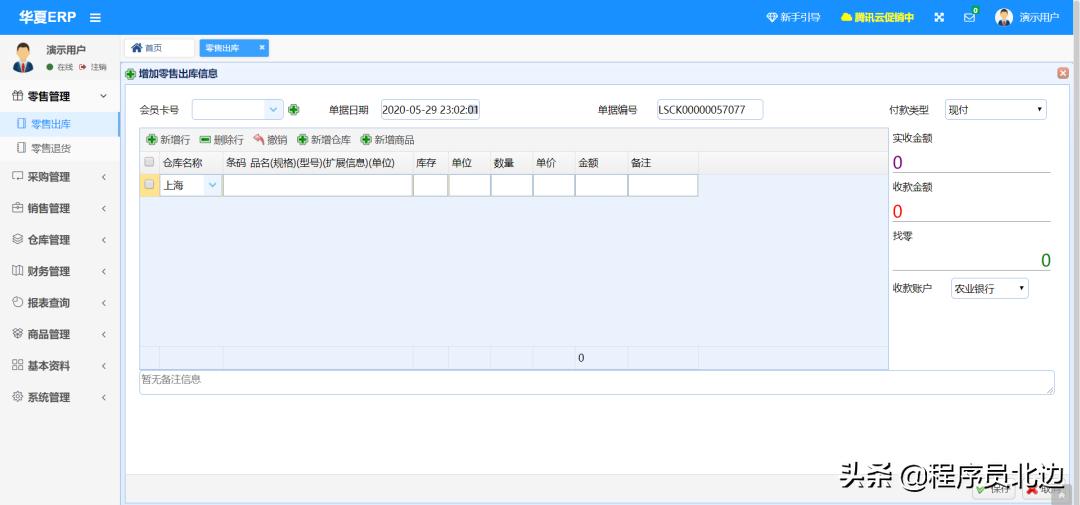Click the 单价 cell in first row
Viewport: 1080px width, 505px height.
[x=554, y=185]
